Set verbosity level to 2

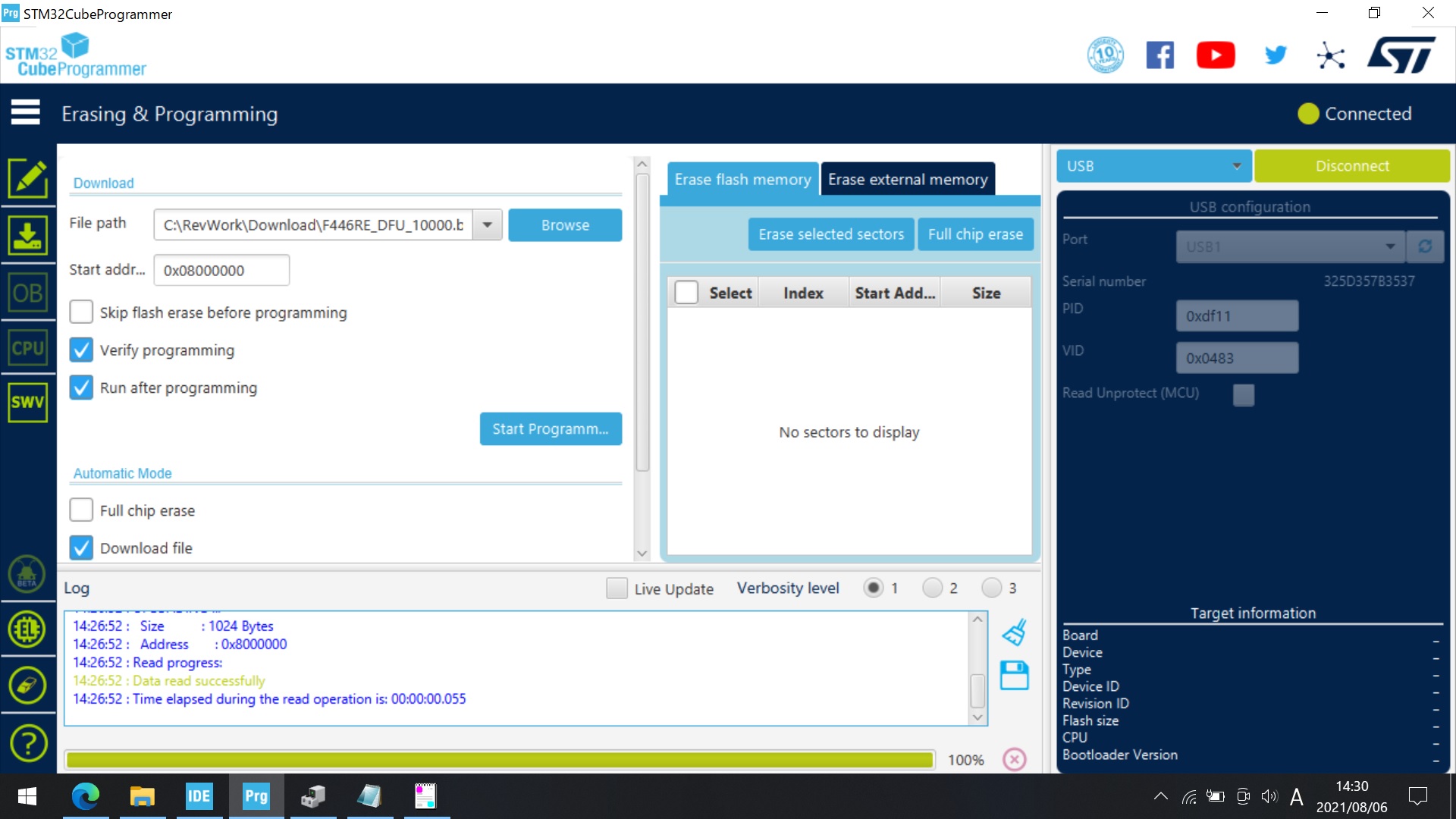pos(932,588)
